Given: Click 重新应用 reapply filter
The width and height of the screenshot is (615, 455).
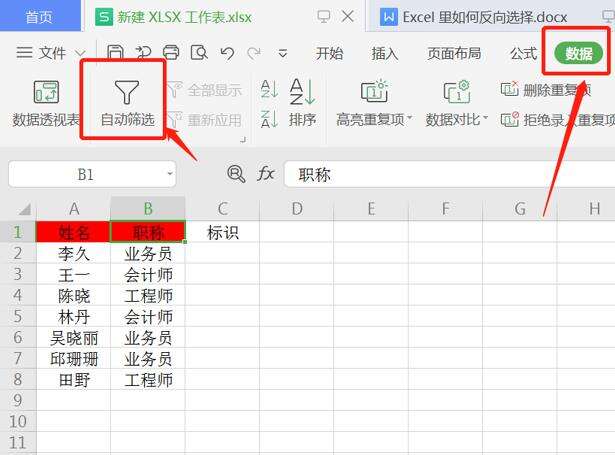Looking at the screenshot, I should click(x=205, y=120).
